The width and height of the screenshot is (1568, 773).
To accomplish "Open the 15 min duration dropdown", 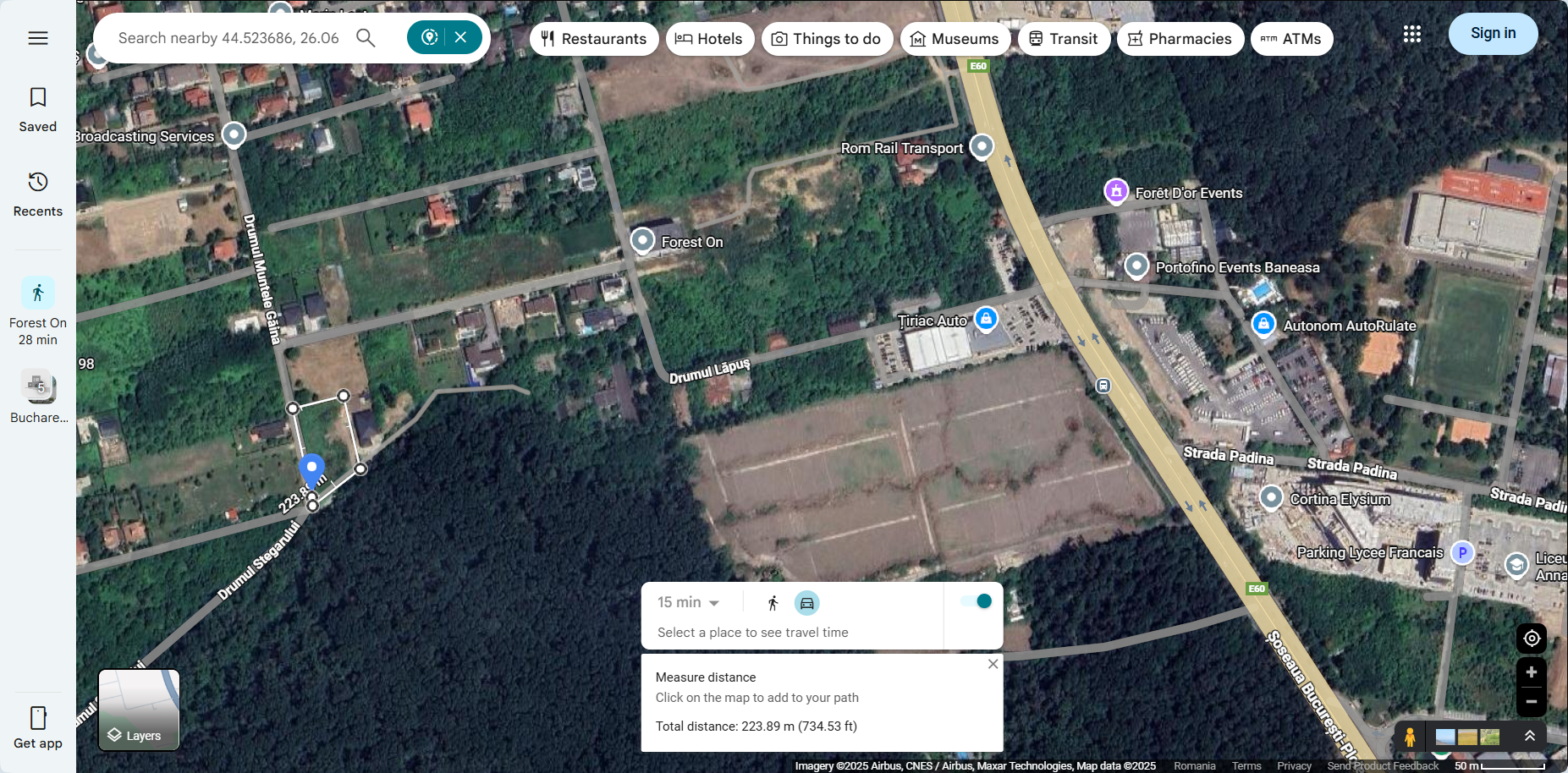I will 689,602.
